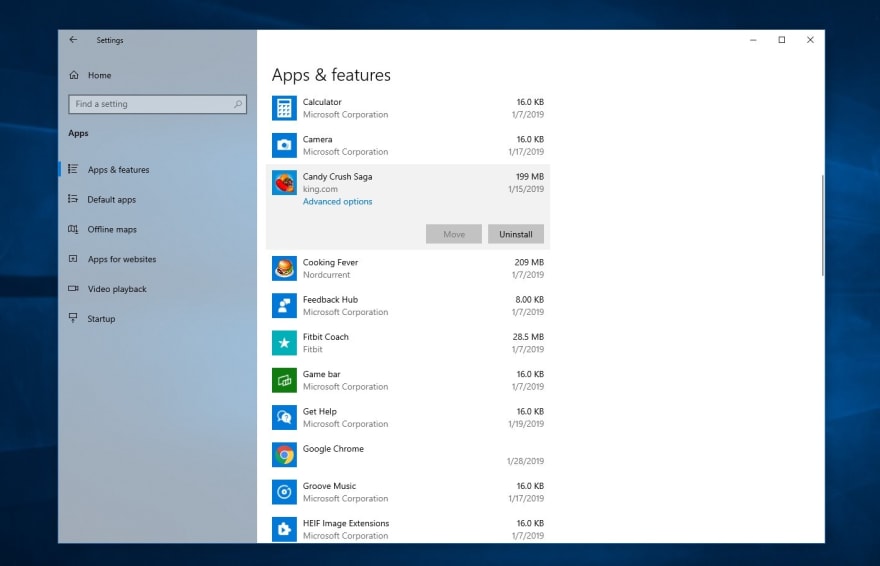Click the 1/19/2019 date for Get Help
The height and width of the screenshot is (566, 880).
point(526,424)
